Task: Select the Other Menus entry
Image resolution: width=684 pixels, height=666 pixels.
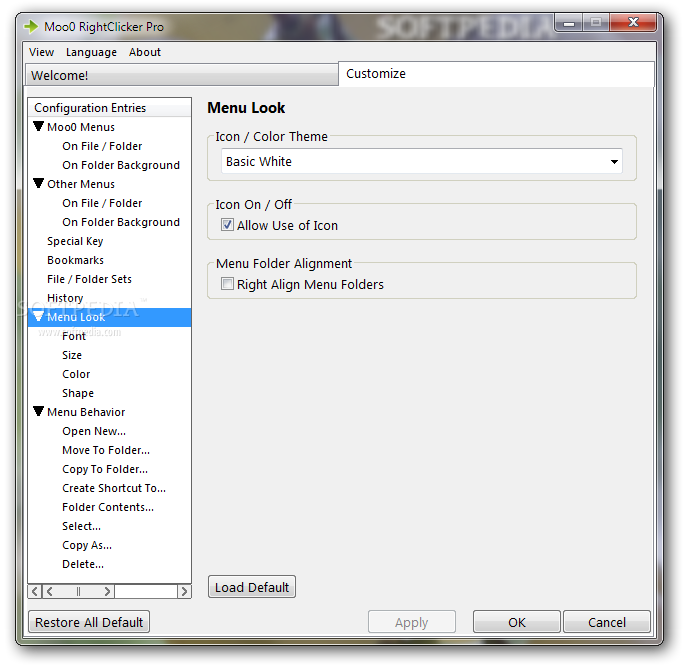Action: pyautogui.click(x=81, y=184)
